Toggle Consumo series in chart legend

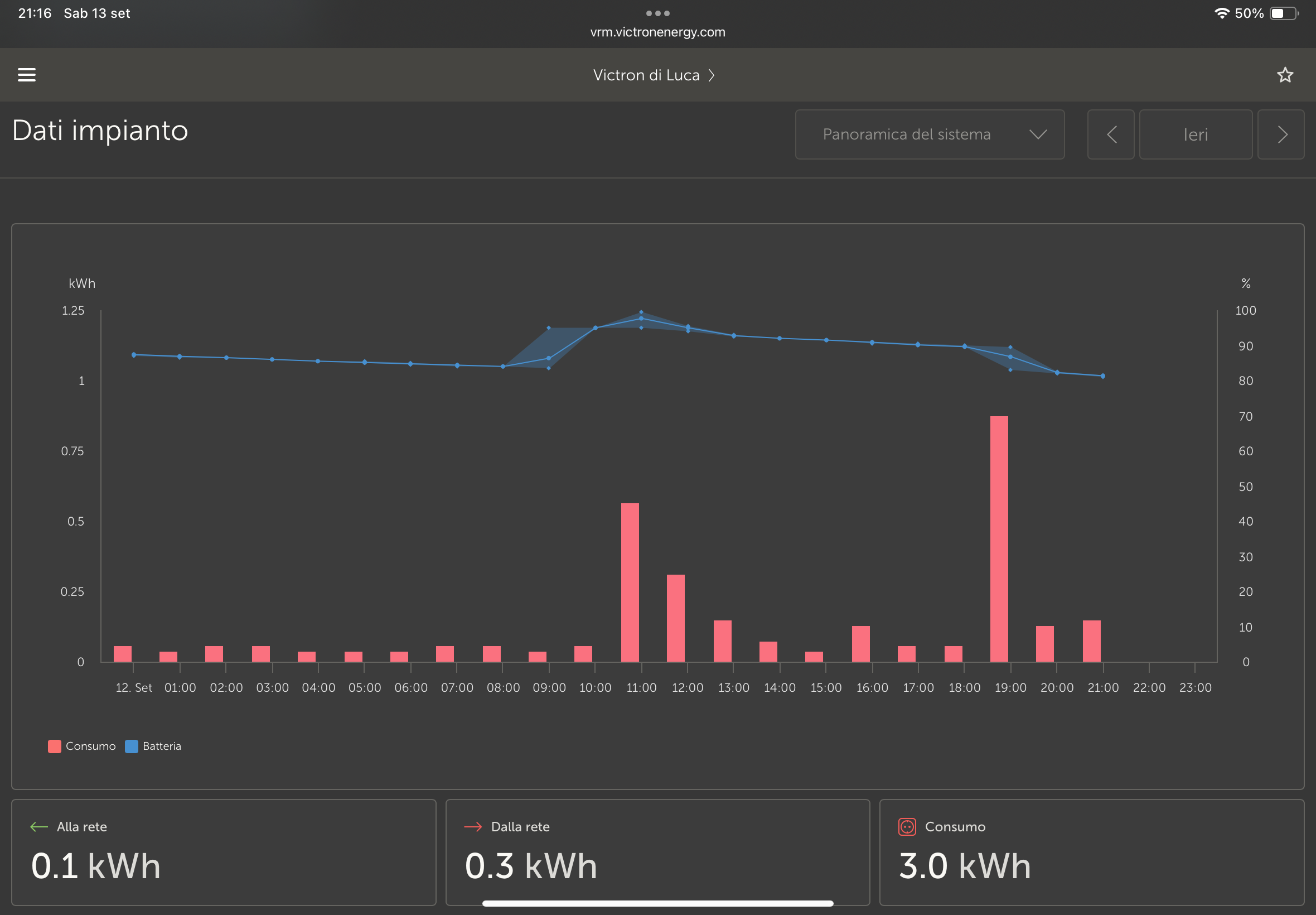click(90, 746)
